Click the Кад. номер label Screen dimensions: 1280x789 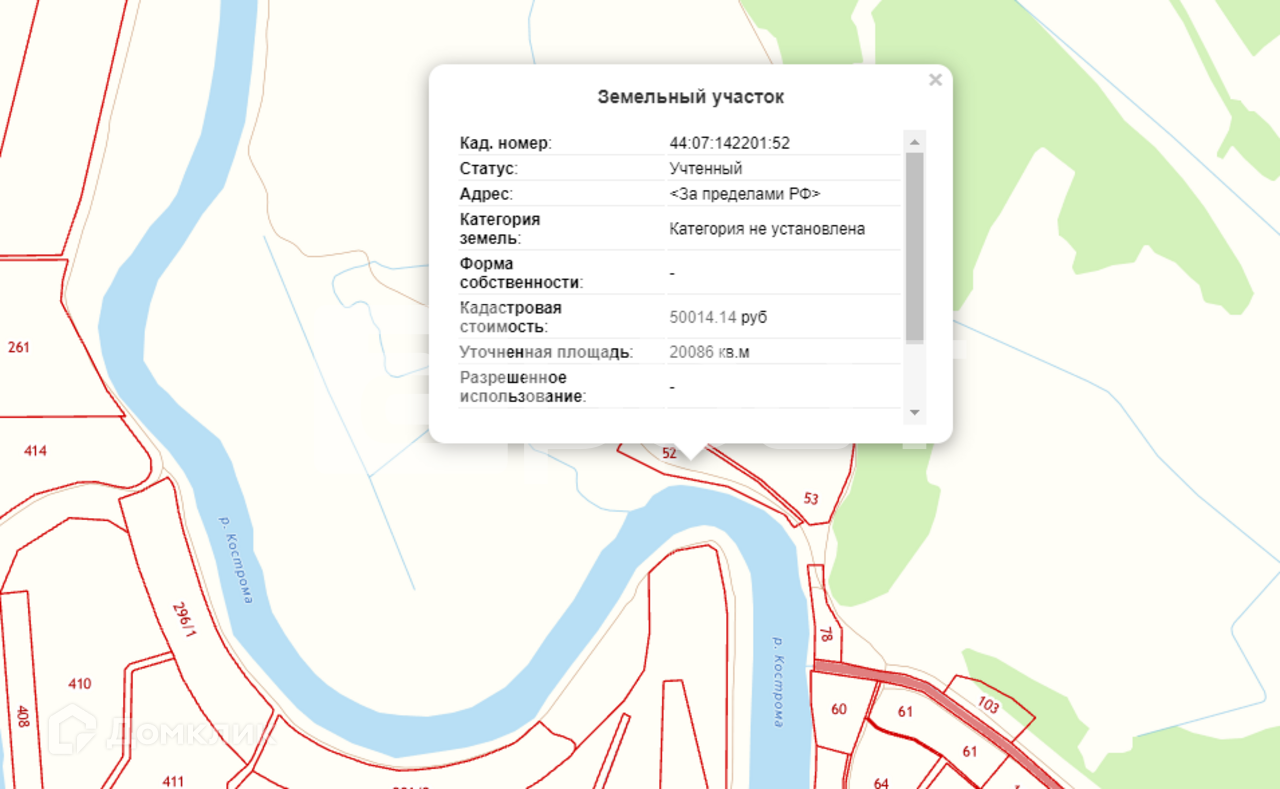click(505, 143)
